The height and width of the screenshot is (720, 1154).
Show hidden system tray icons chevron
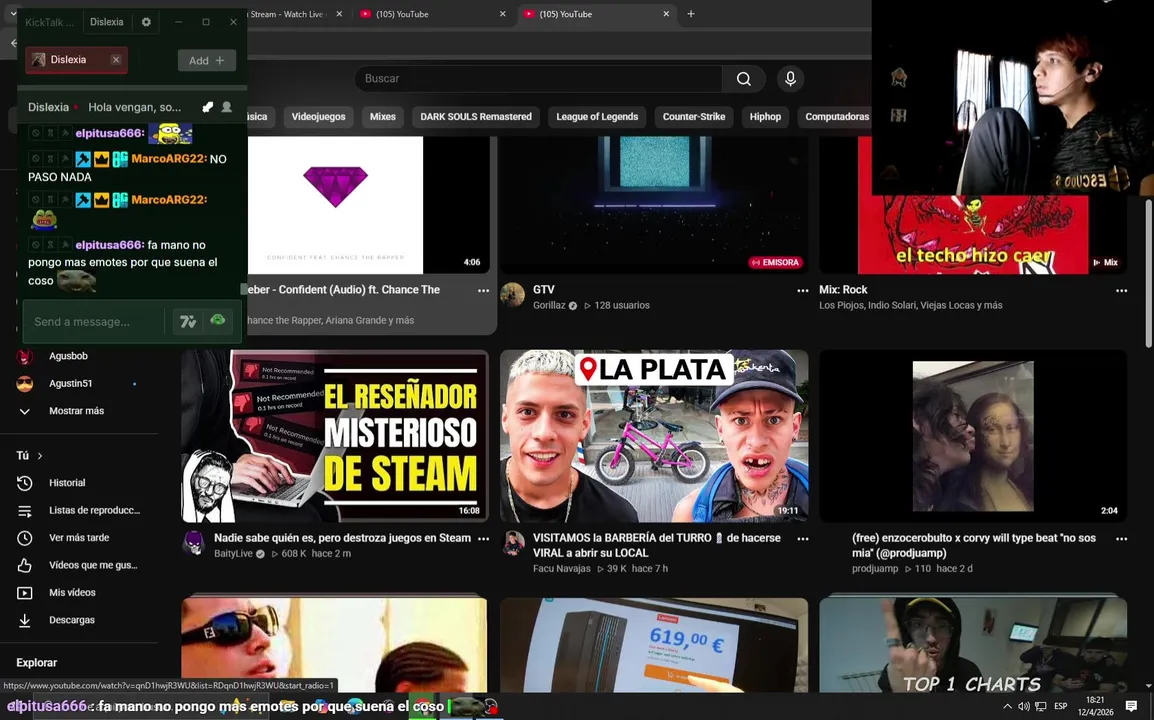tap(1008, 706)
